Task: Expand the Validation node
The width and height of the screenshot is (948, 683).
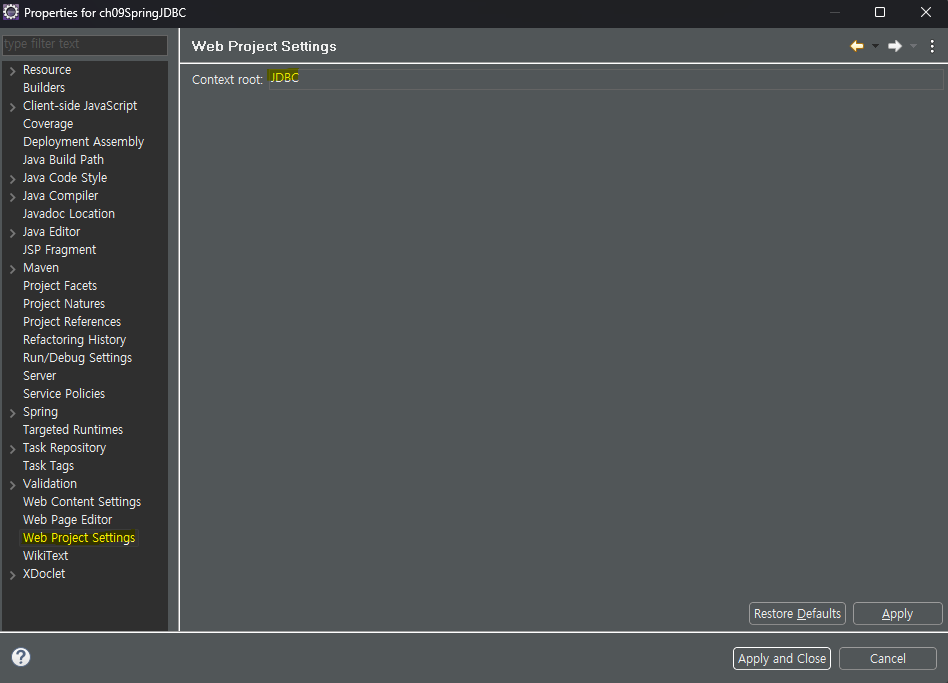Action: coord(12,485)
